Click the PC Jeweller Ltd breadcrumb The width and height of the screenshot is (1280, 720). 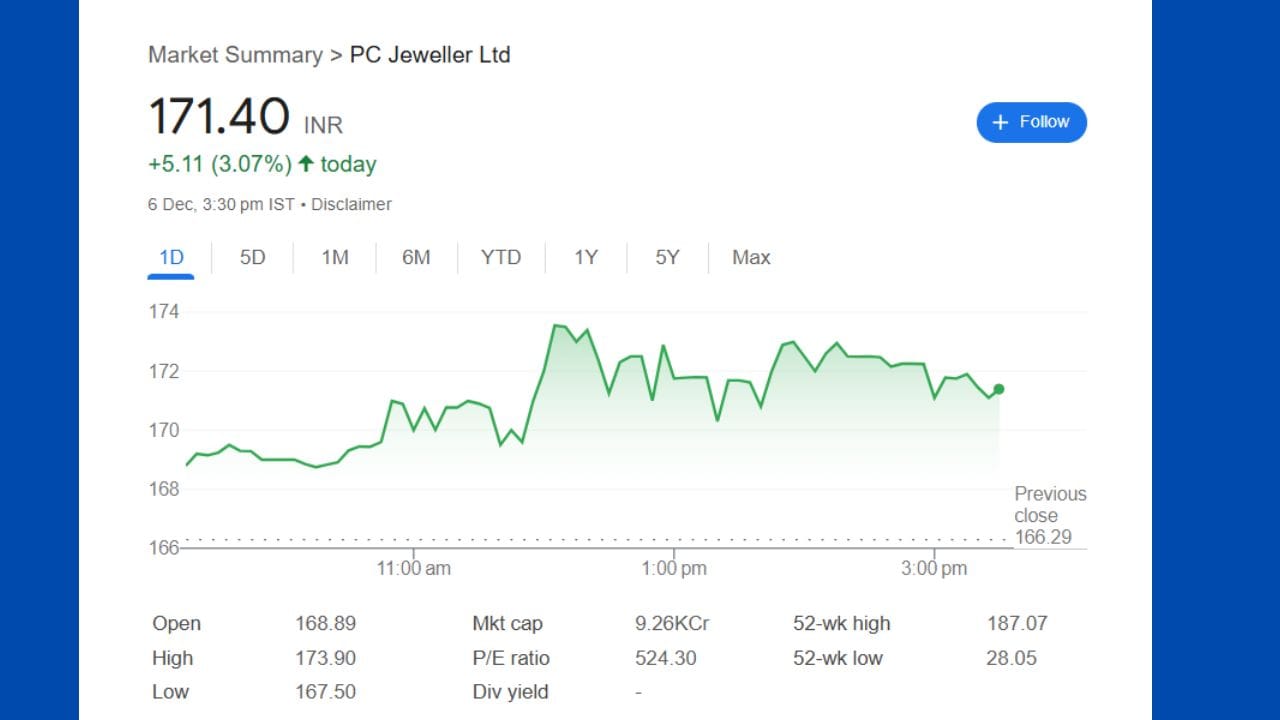(x=430, y=55)
